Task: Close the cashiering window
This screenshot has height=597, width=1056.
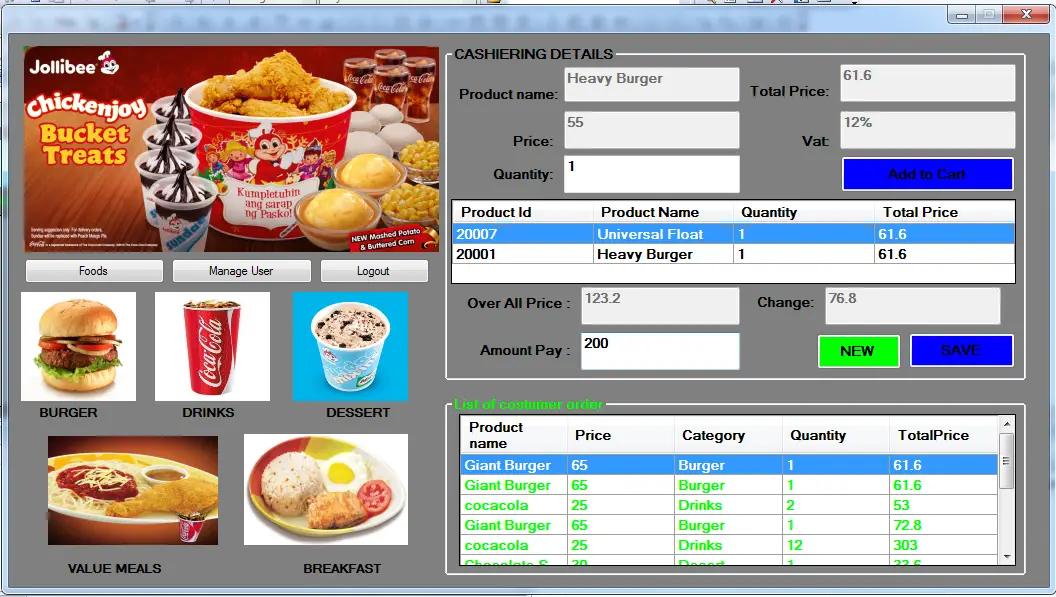Action: (x=1026, y=14)
